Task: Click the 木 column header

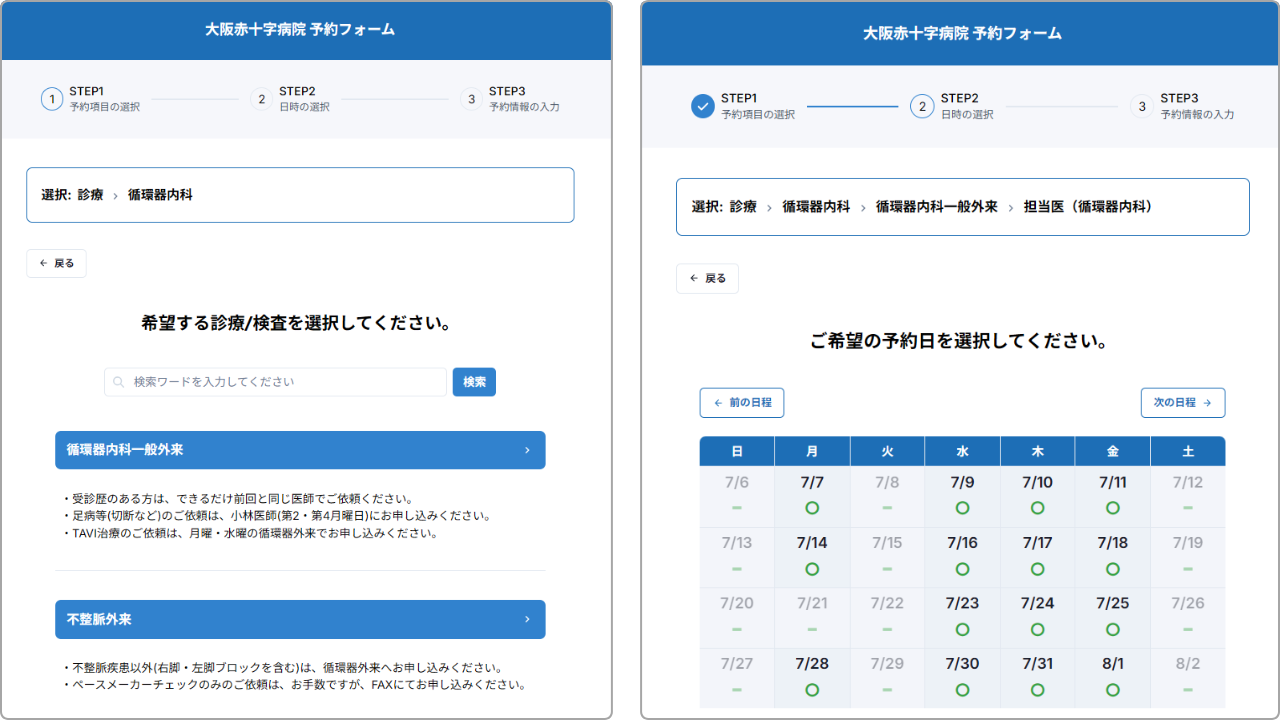Action: coord(1037,451)
